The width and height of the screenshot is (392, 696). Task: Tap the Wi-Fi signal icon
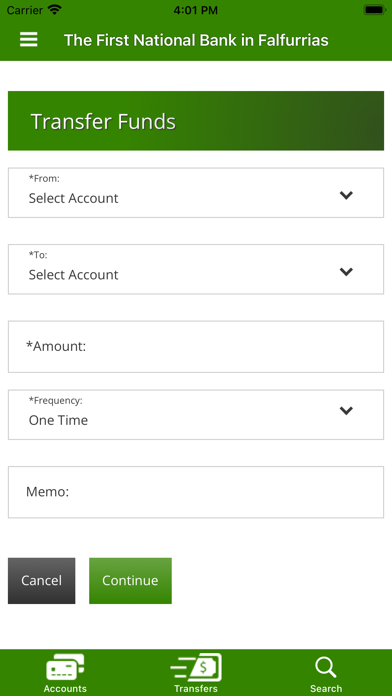click(55, 10)
